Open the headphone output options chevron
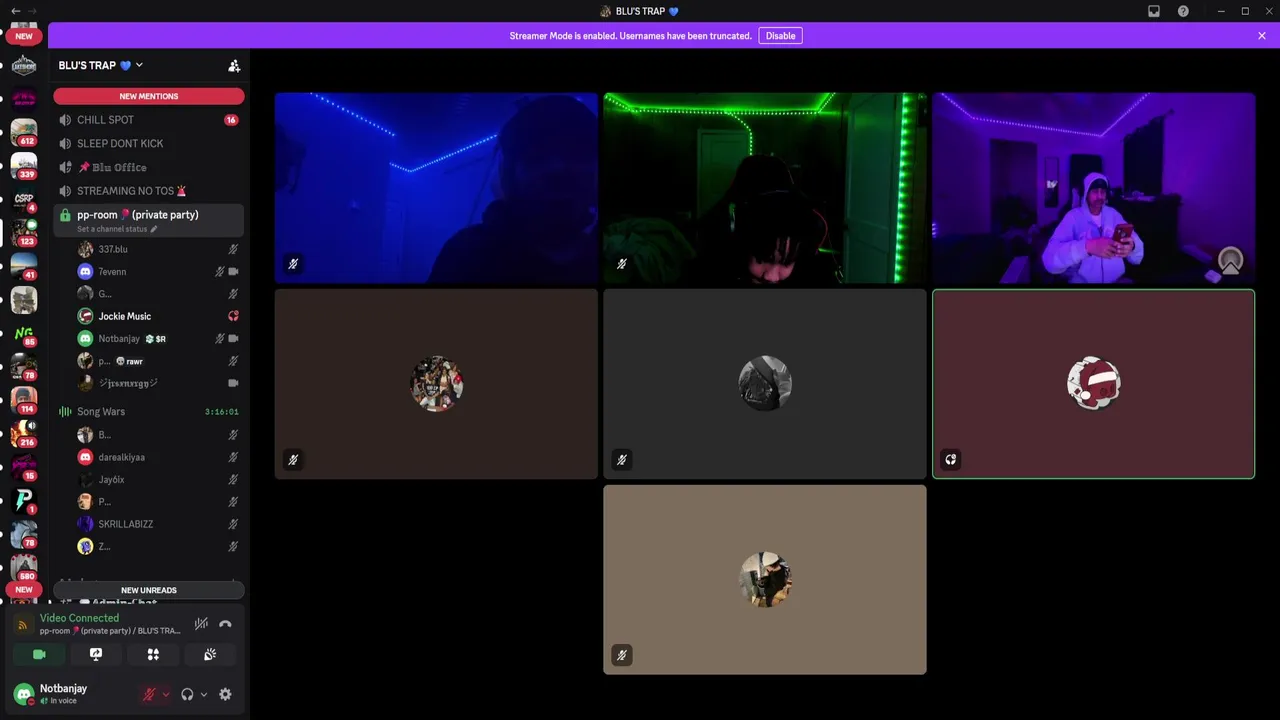1280x720 pixels. coord(203,694)
